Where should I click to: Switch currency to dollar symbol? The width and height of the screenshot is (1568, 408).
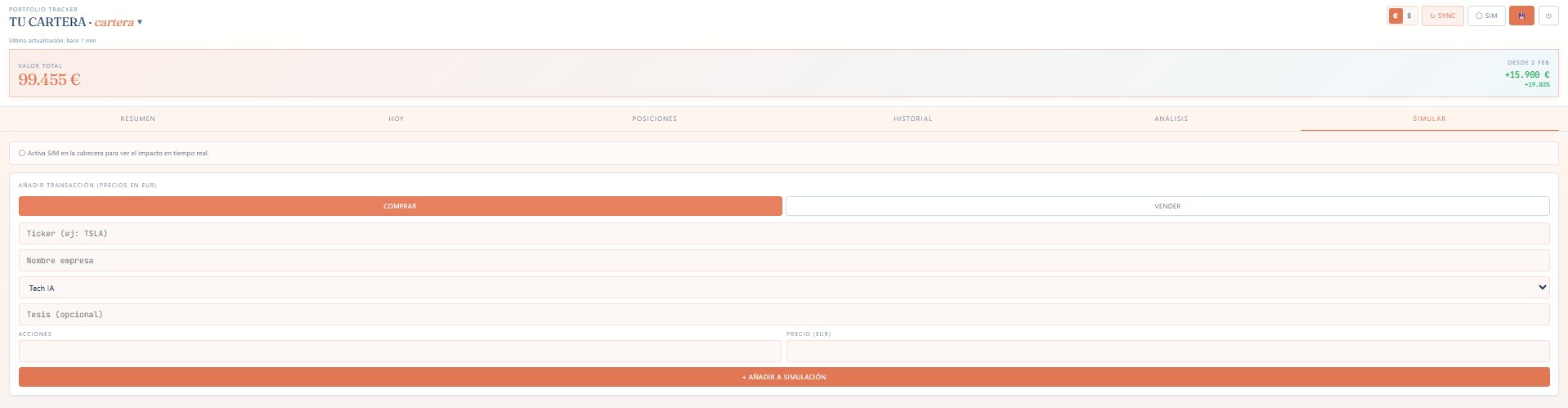1409,16
